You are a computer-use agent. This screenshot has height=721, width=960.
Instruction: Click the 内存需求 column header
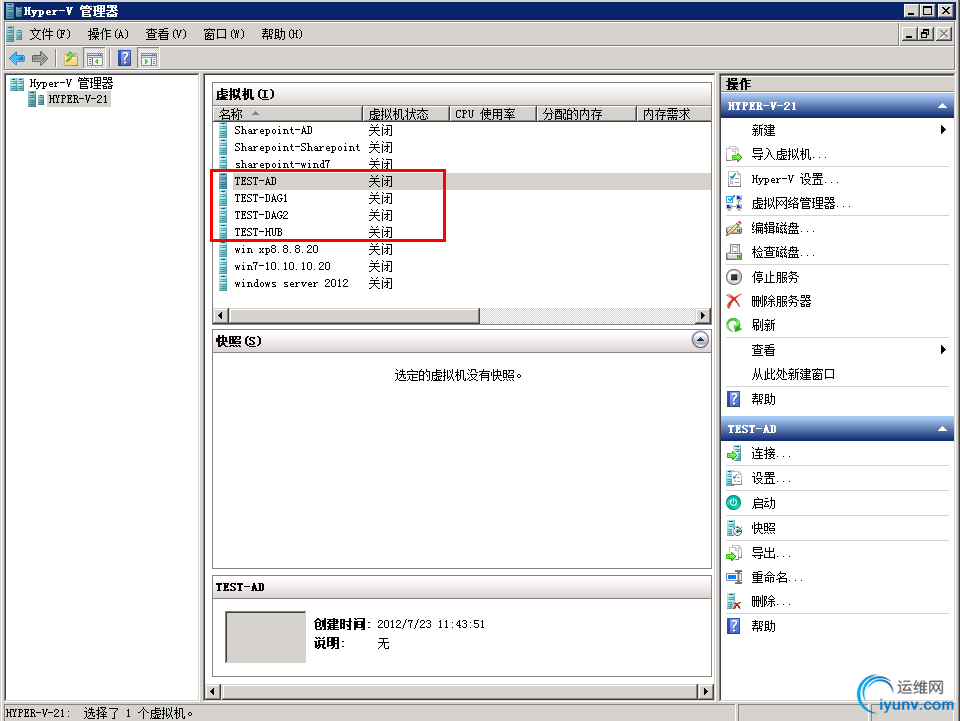(x=673, y=114)
